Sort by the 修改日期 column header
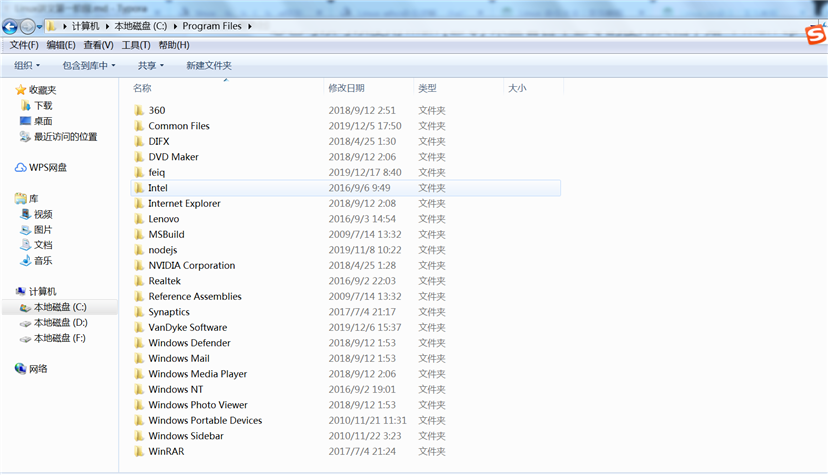The width and height of the screenshot is (828, 475). point(346,88)
